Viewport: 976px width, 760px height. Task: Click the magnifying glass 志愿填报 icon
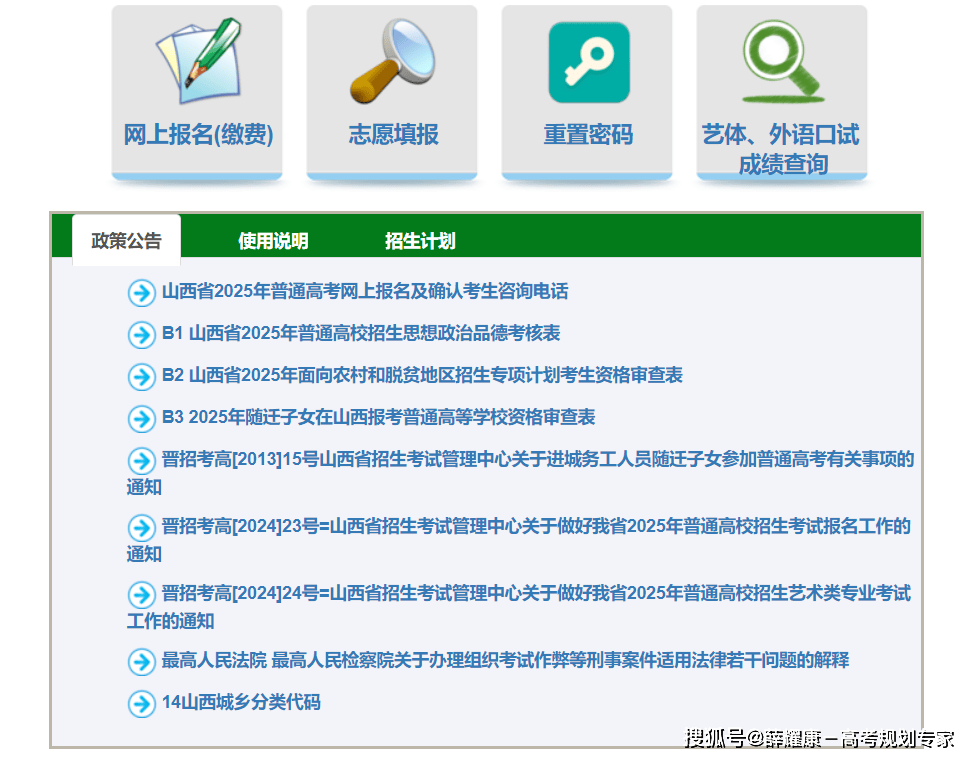coord(393,60)
